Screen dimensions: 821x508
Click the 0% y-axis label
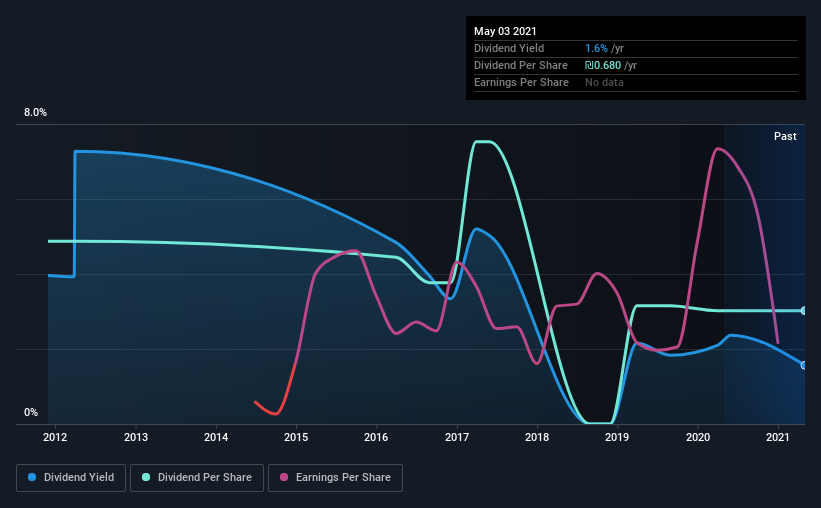pos(31,413)
